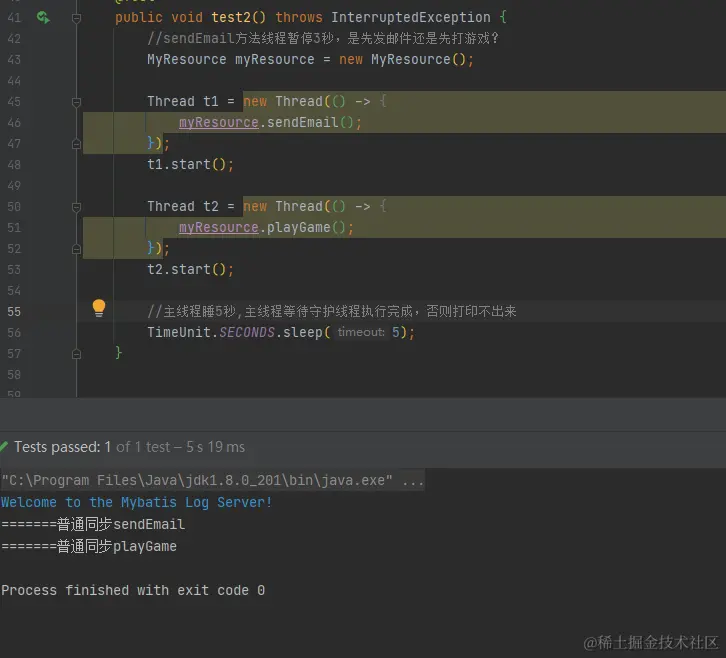Viewport: 726px width, 658px height.
Task: Click line number 55 in the gutter
Action: [14, 312]
